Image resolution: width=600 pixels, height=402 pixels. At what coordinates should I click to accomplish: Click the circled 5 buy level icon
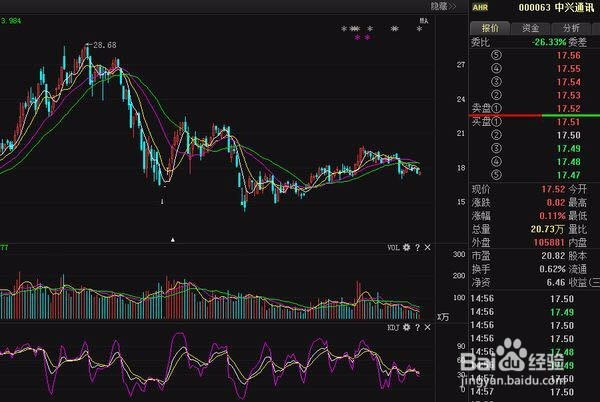click(x=496, y=175)
